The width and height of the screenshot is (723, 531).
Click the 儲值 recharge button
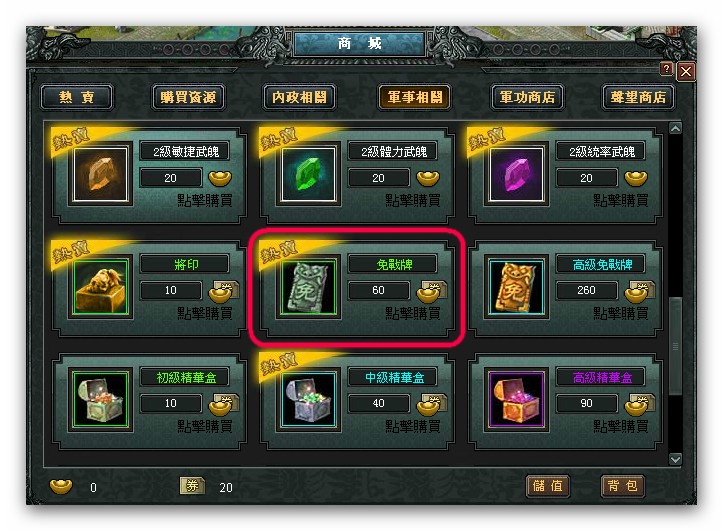548,486
